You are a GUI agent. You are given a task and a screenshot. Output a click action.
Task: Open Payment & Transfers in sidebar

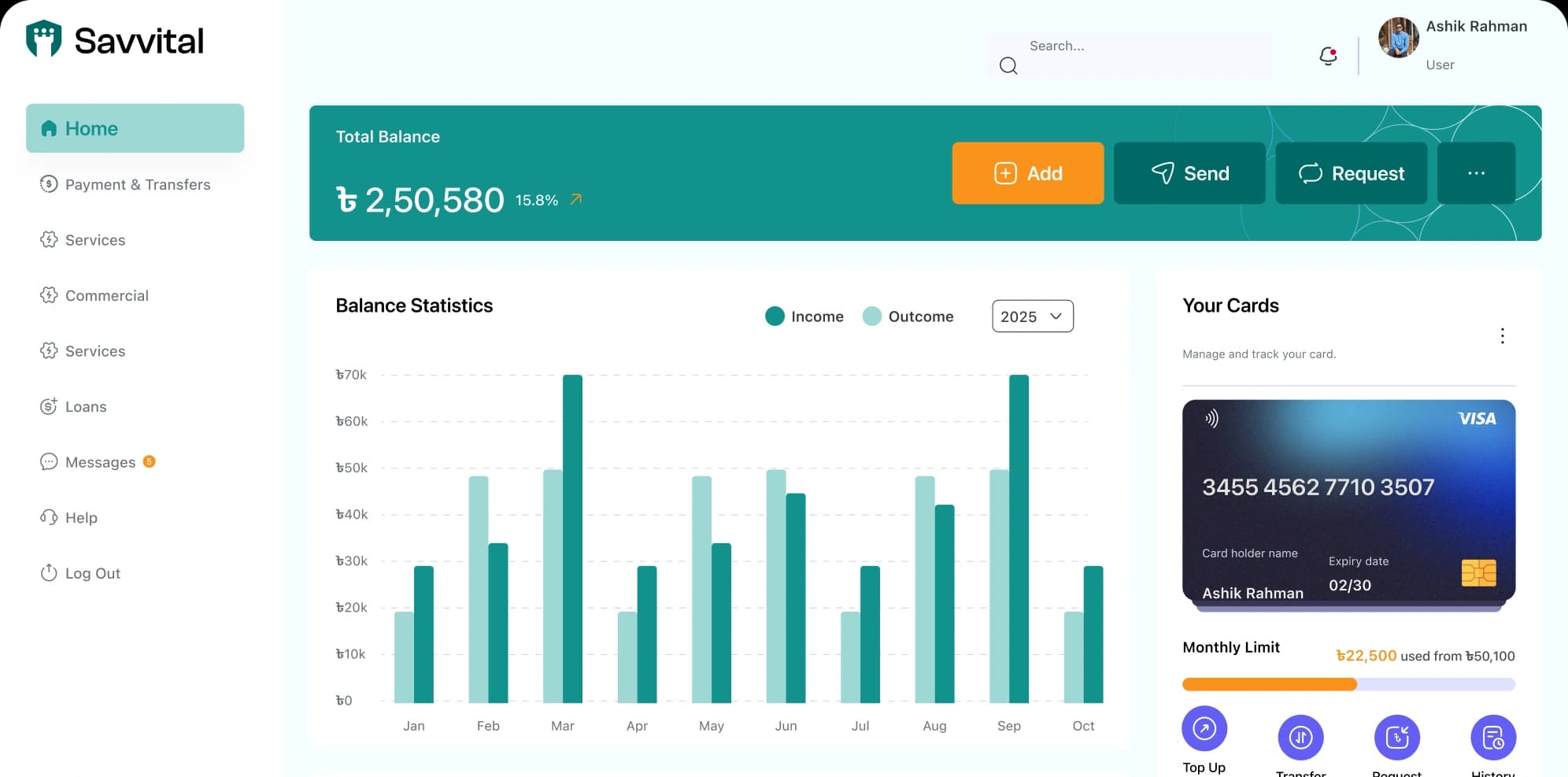tap(137, 184)
